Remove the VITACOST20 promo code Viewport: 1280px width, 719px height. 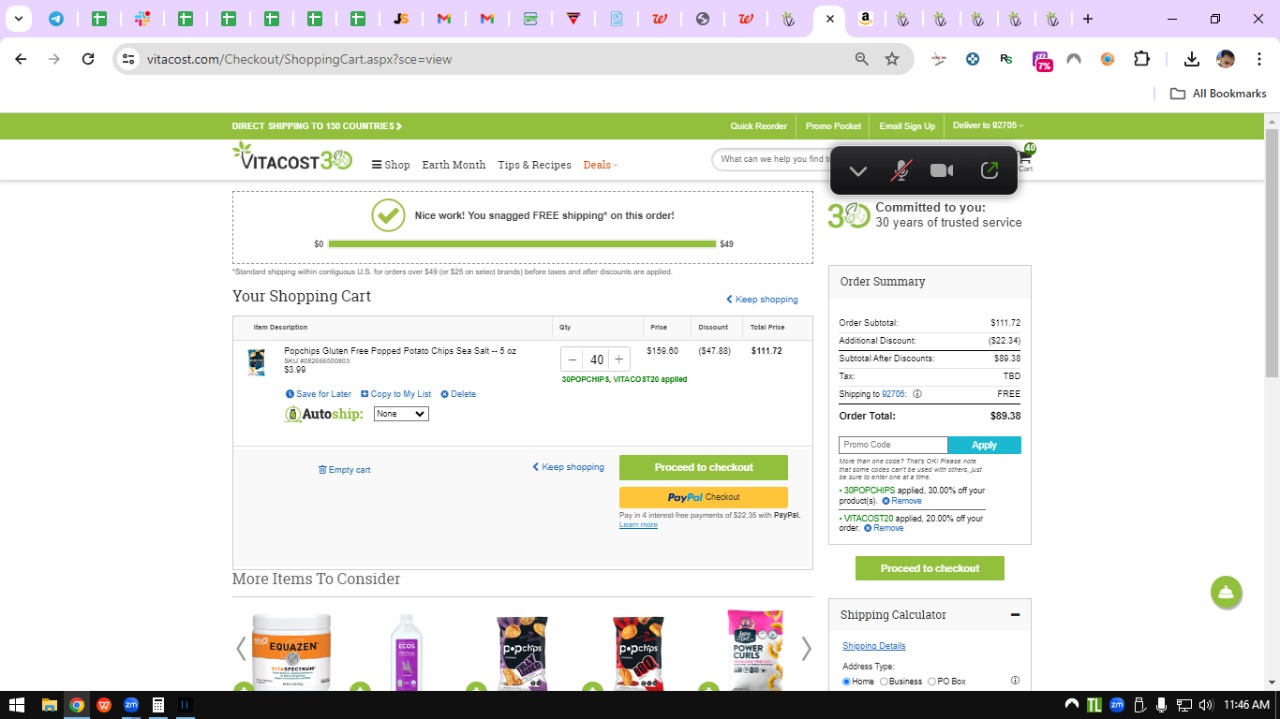click(x=884, y=528)
